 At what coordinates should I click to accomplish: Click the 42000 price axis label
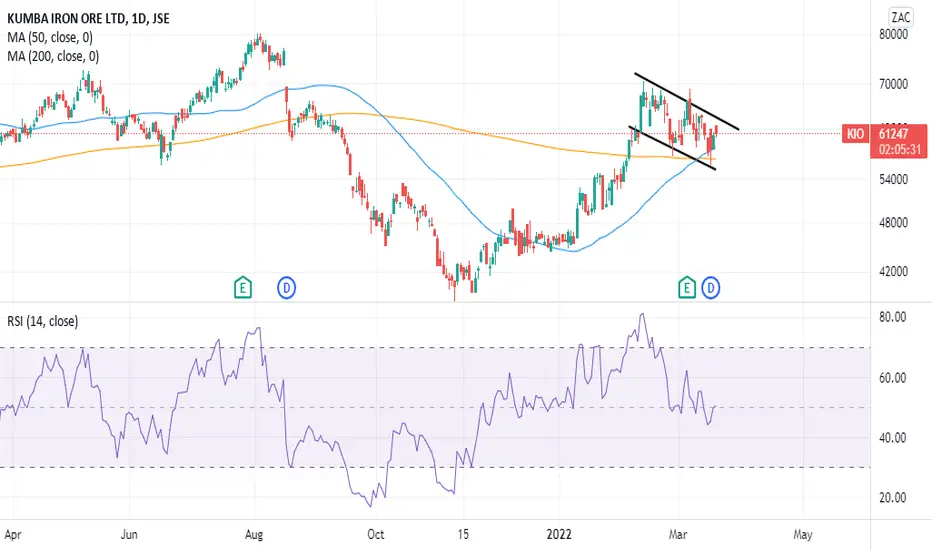[893, 271]
